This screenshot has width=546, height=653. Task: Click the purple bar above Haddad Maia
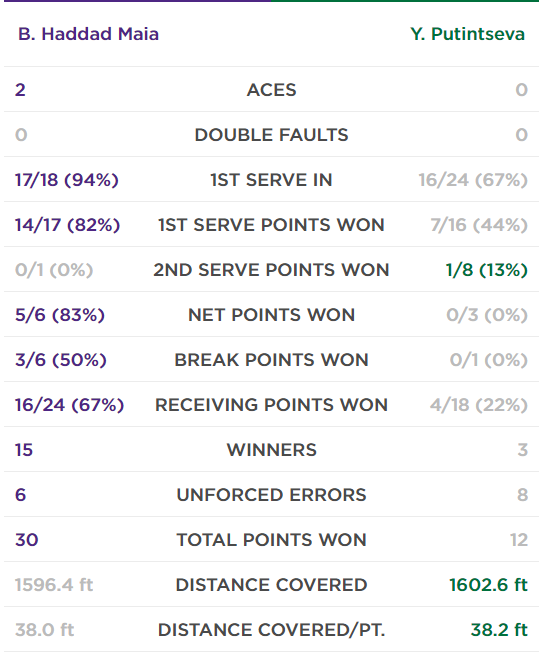point(137,1)
